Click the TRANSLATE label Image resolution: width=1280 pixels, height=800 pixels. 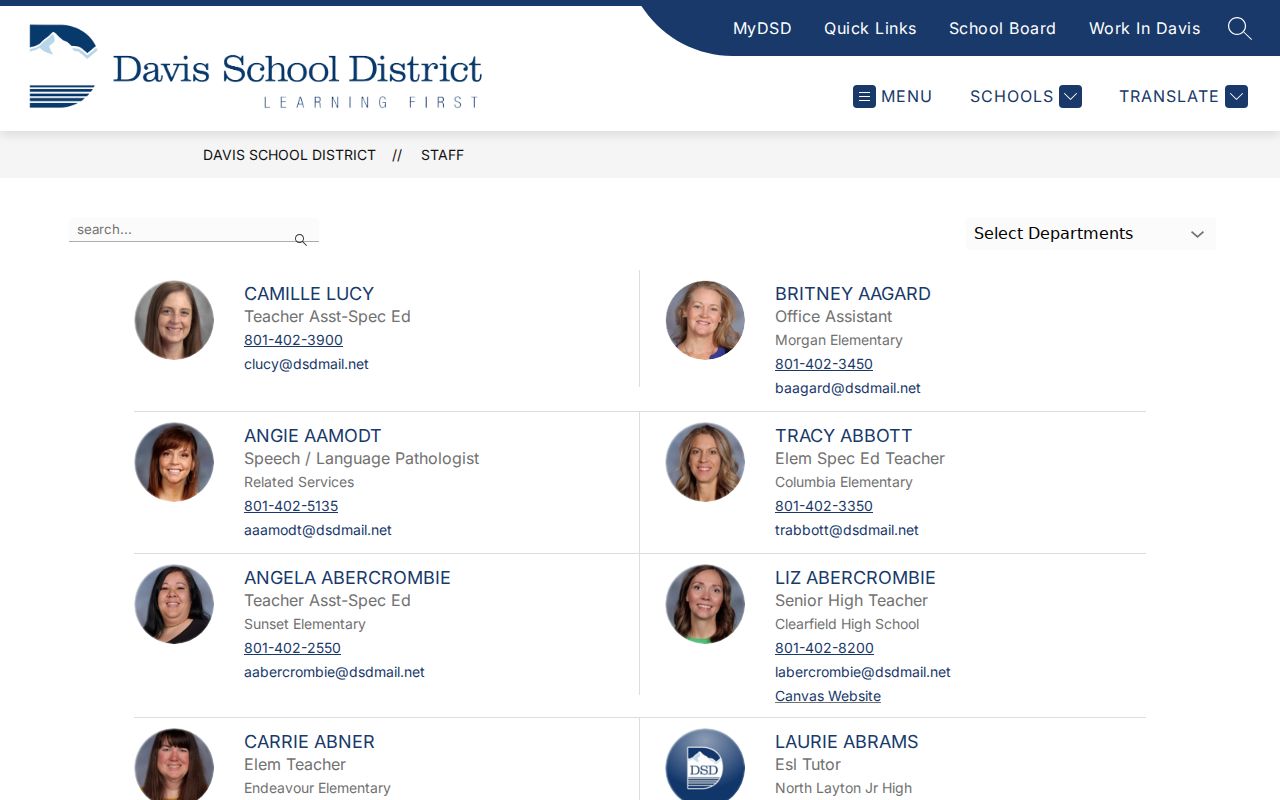[x=1169, y=96]
